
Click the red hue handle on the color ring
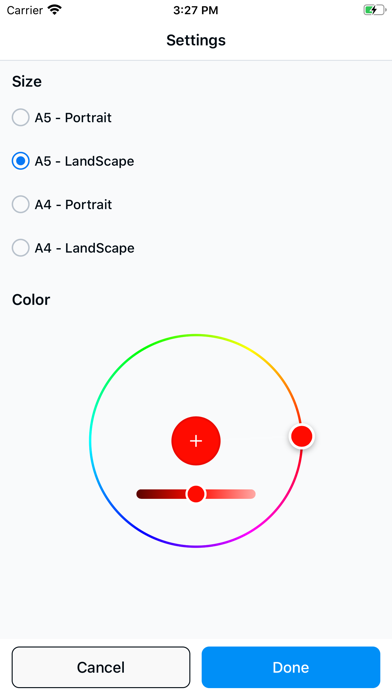[x=302, y=436]
